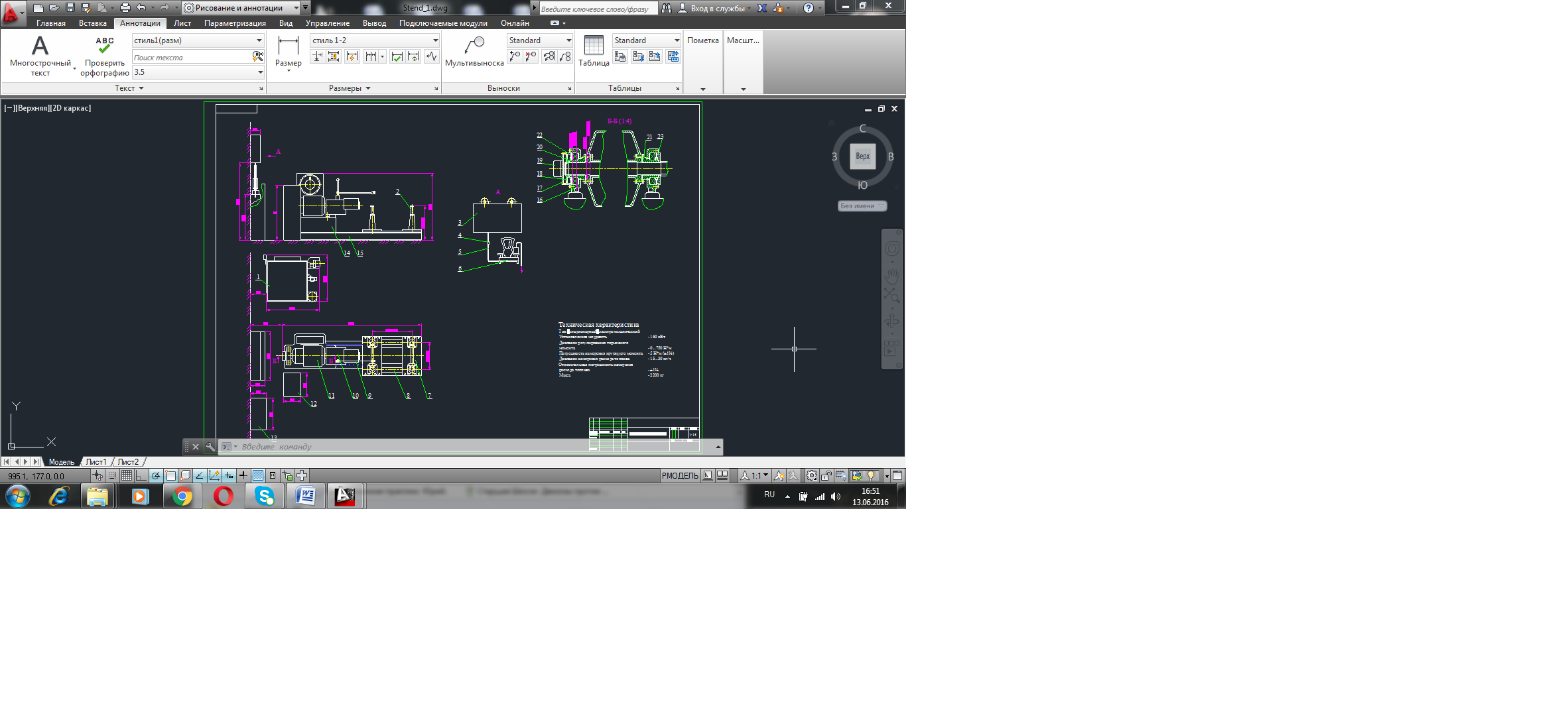Open the Вид ribbon tab
This screenshot has height=708, width=1568.
click(x=286, y=23)
